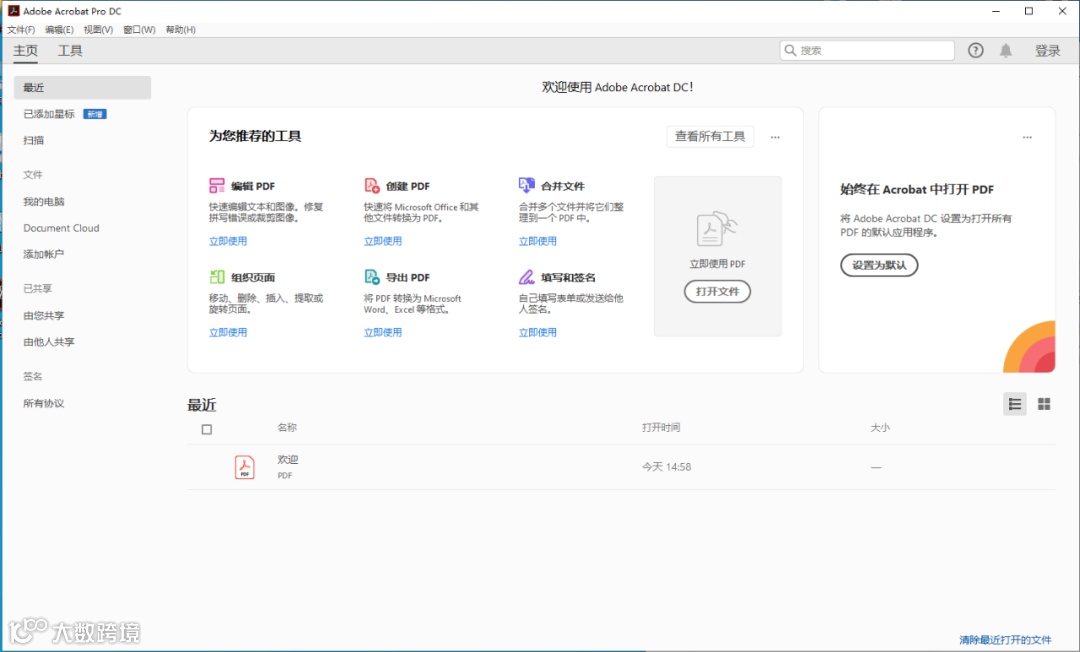The width and height of the screenshot is (1080, 652).
Task: Click the Combine Files (合并文件) tool icon
Action: pos(527,185)
